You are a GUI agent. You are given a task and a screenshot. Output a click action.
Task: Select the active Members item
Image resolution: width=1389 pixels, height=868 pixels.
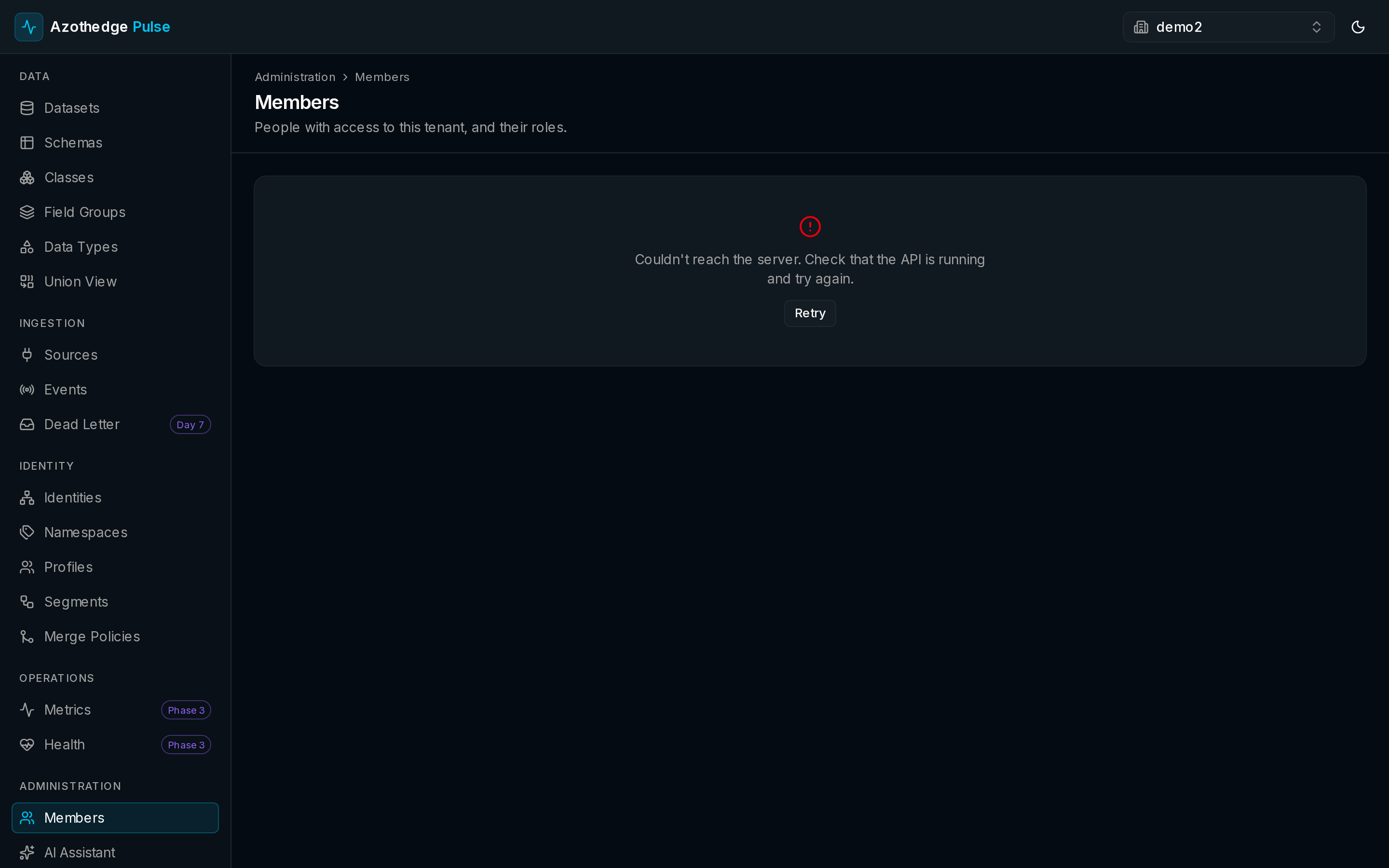tap(115, 817)
